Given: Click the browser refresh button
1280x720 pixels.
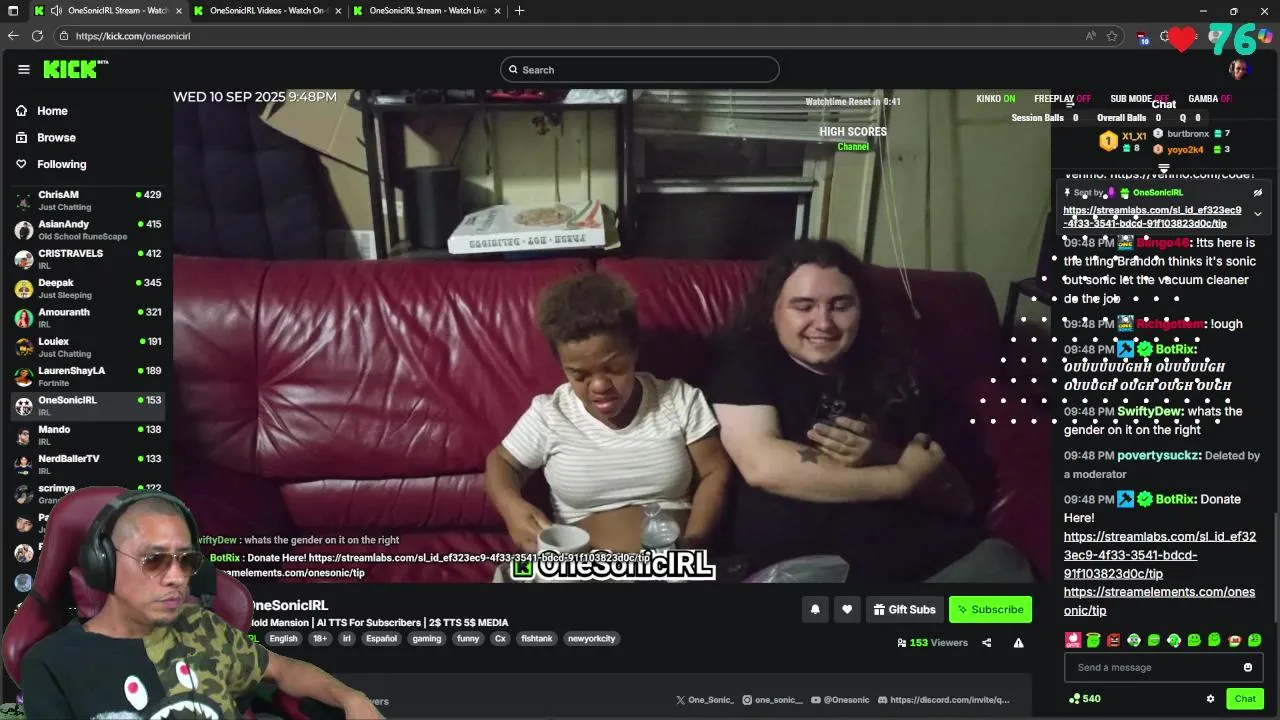Looking at the screenshot, I should [37, 36].
